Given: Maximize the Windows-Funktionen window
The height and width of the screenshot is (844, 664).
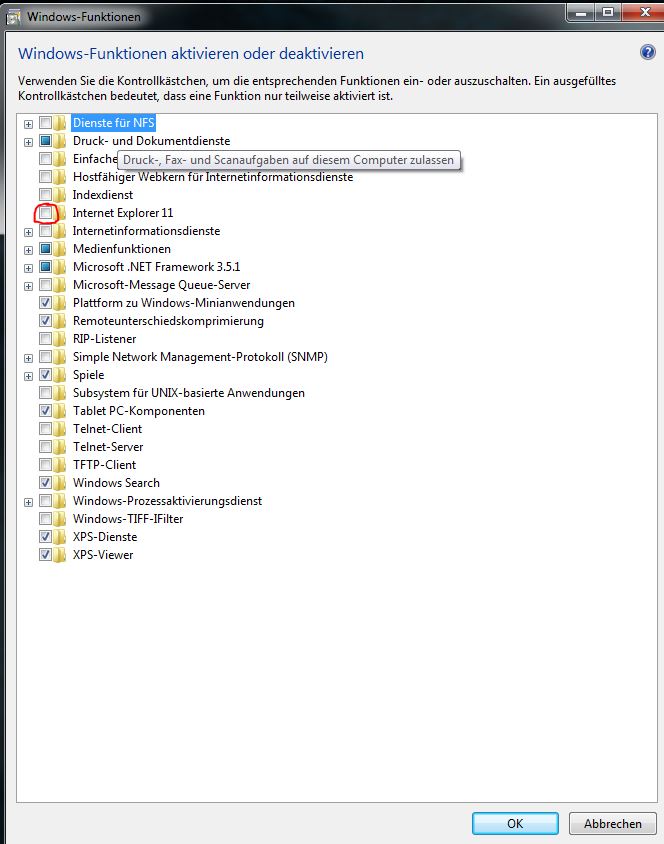Looking at the screenshot, I should coord(608,12).
